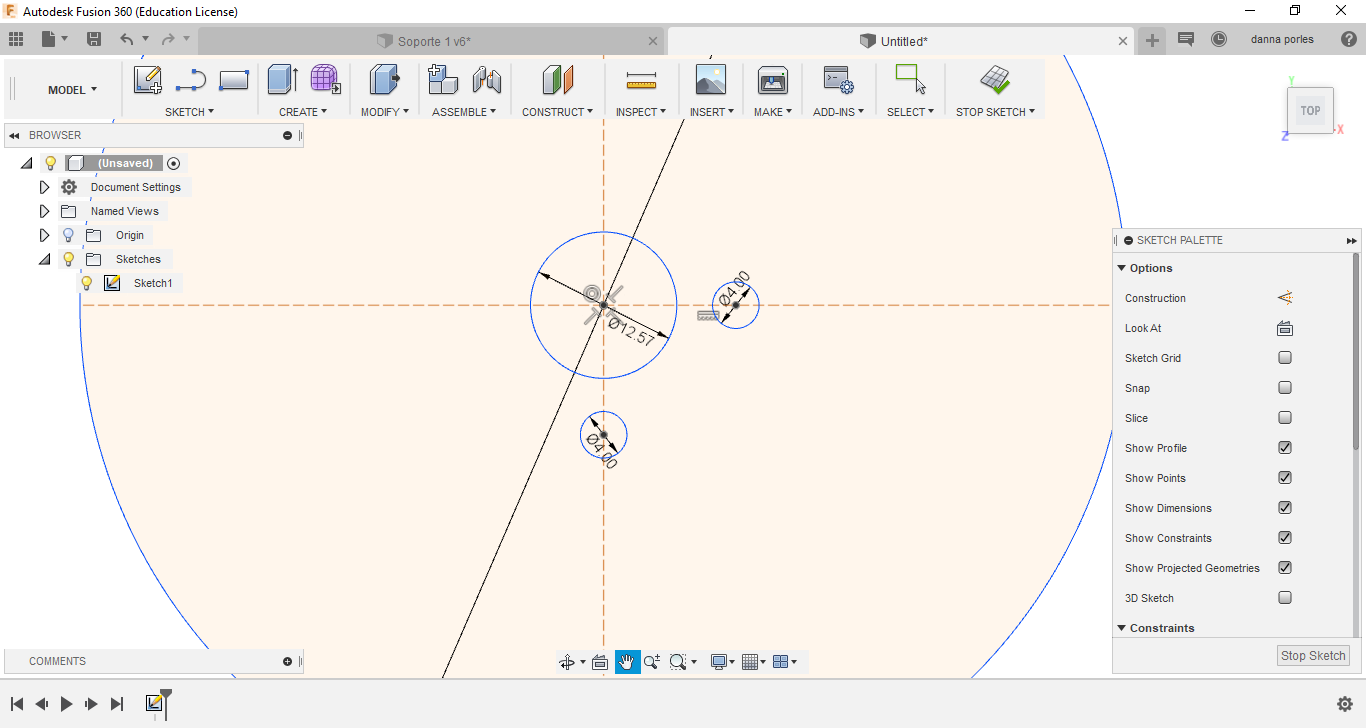Open the MODEL workspace dropdown
This screenshot has height=728, width=1366.
click(x=73, y=90)
